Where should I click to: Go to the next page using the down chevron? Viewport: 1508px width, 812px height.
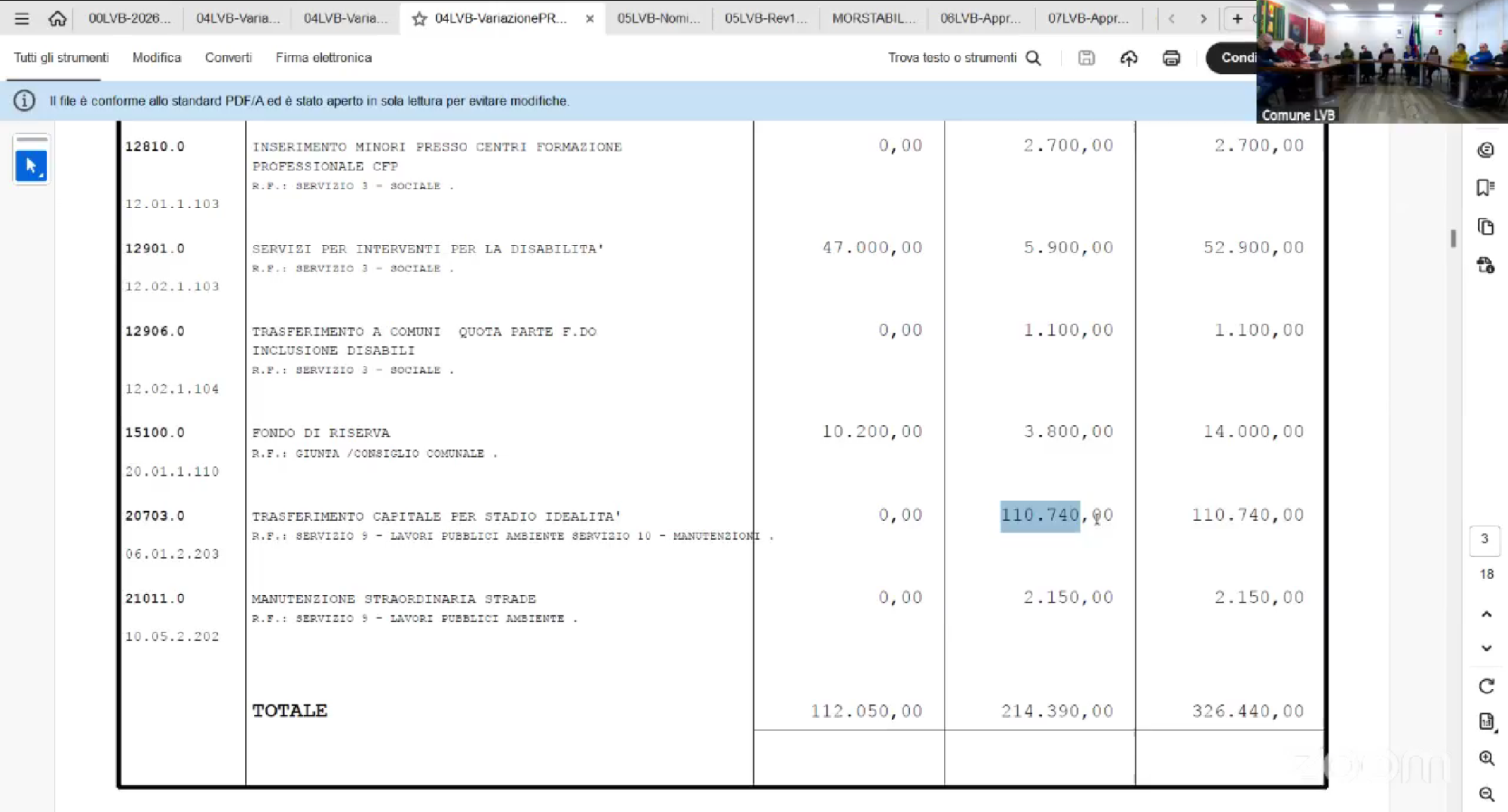(1486, 648)
